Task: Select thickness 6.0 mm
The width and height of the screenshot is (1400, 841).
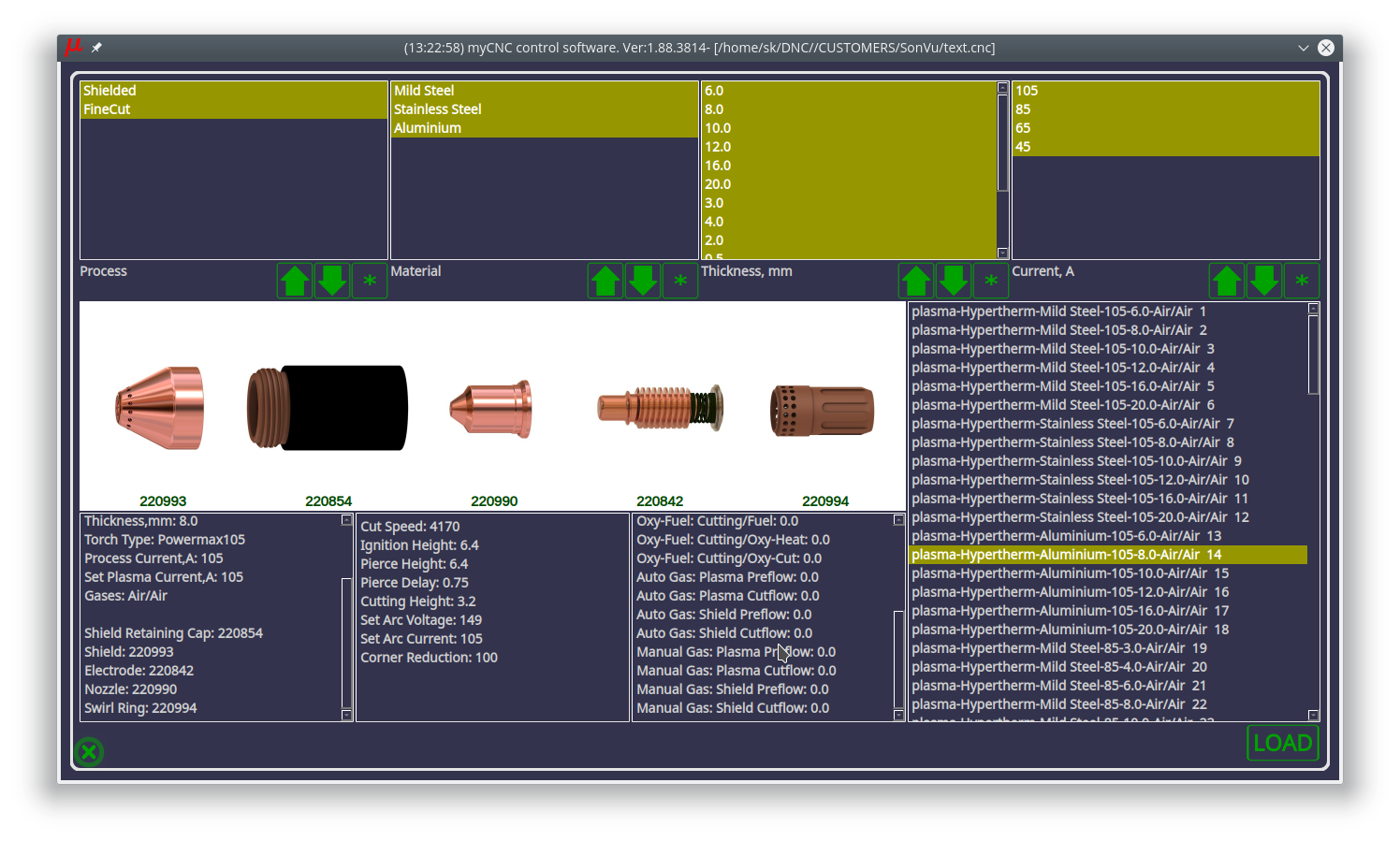Action: 850,91
